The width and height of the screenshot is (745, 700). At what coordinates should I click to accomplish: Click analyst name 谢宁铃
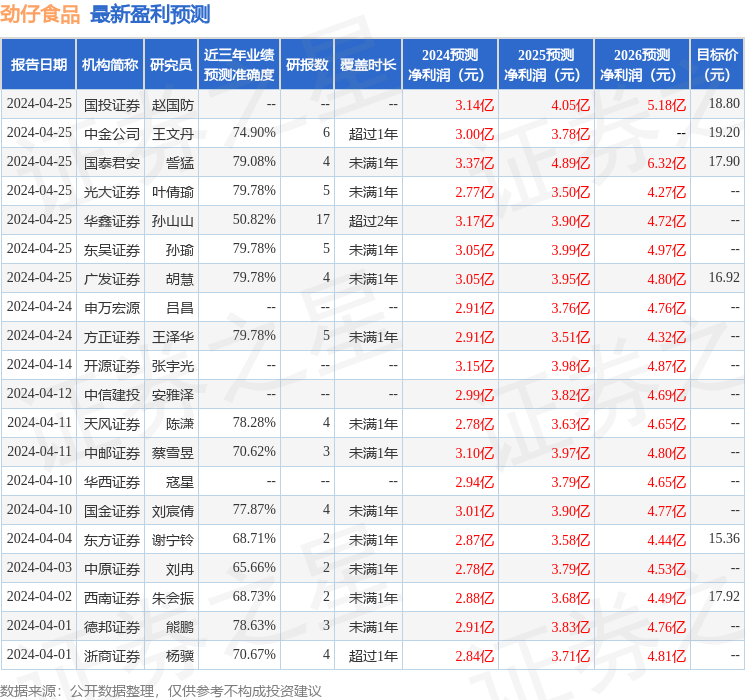pos(173,540)
